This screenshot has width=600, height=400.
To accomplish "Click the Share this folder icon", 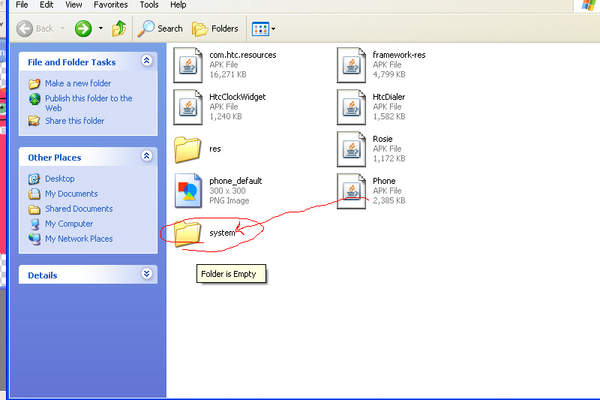I will click(x=34, y=121).
